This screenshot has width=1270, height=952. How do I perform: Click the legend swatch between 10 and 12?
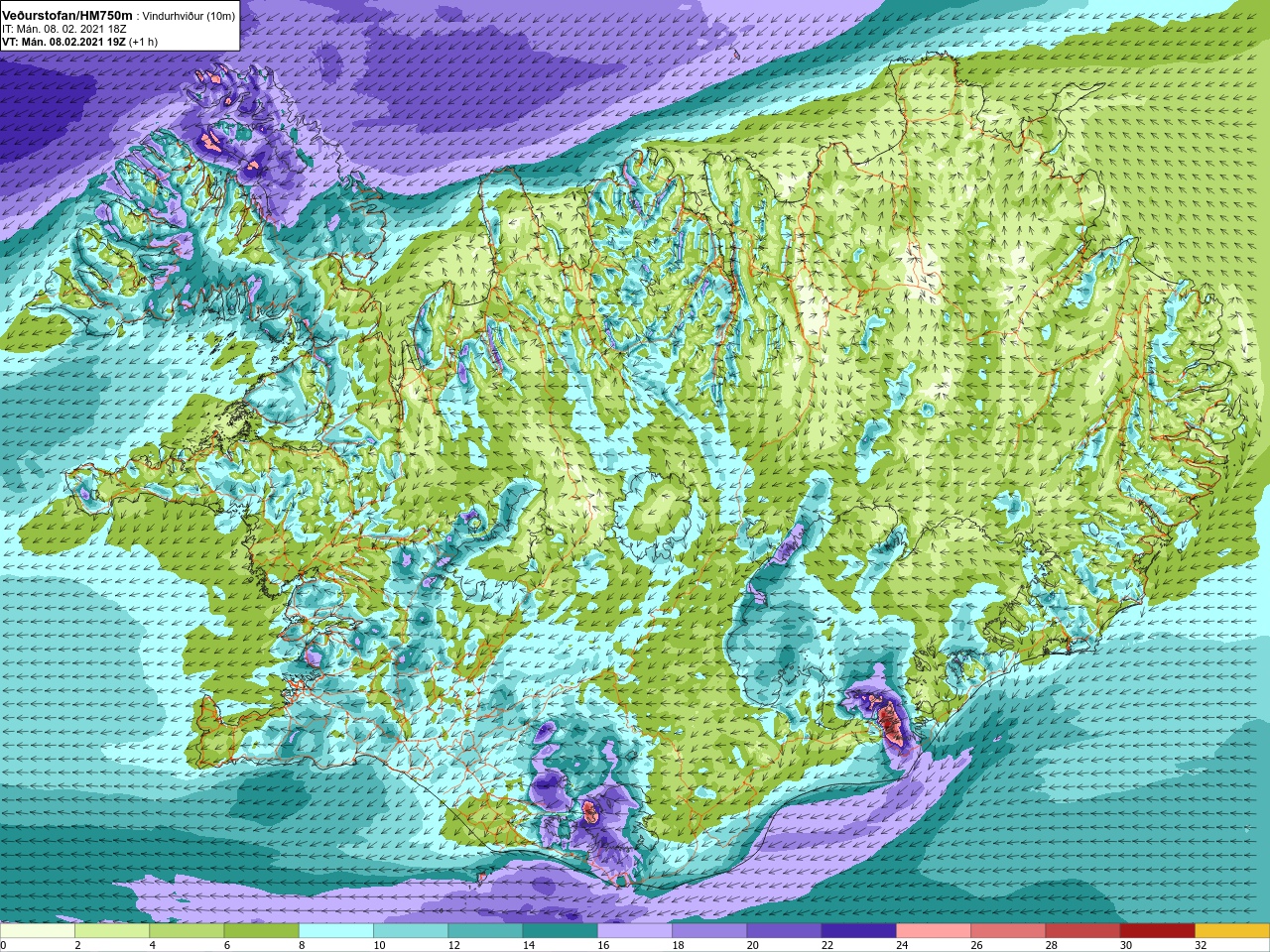411,931
